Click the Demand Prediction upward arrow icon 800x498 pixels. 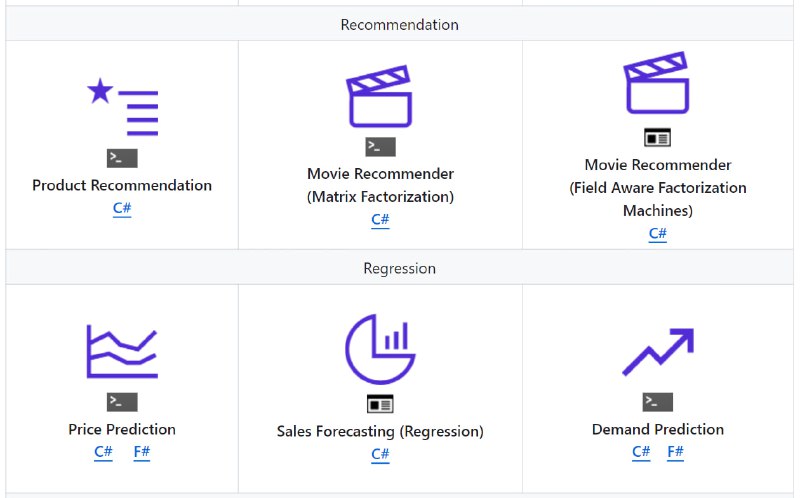click(658, 352)
